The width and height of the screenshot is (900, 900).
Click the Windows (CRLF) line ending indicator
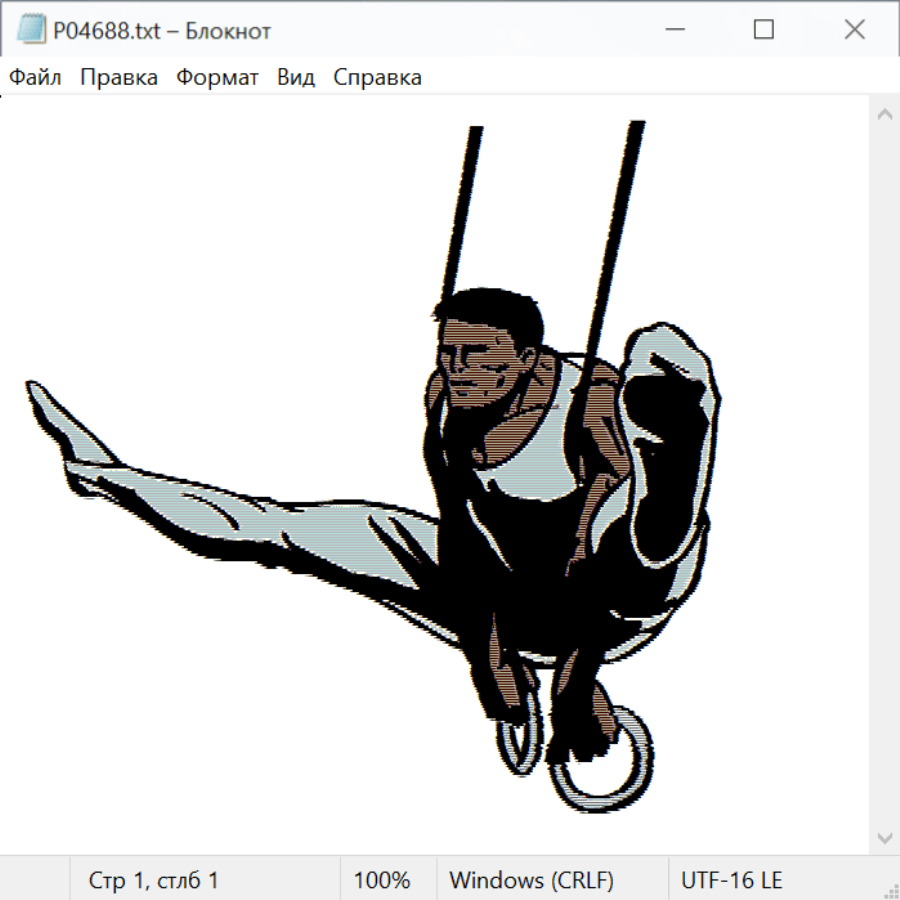click(x=531, y=881)
